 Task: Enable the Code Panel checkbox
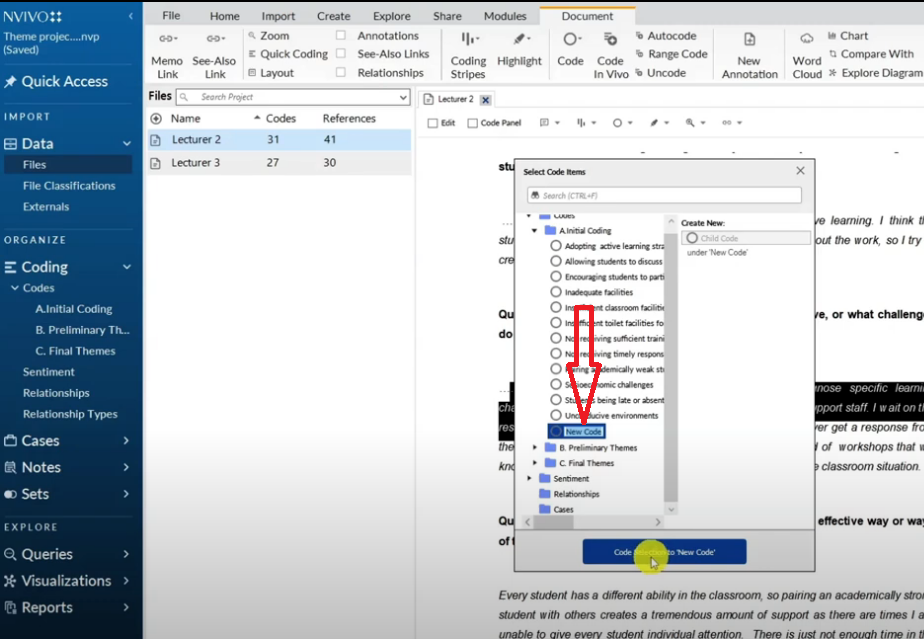tap(473, 123)
